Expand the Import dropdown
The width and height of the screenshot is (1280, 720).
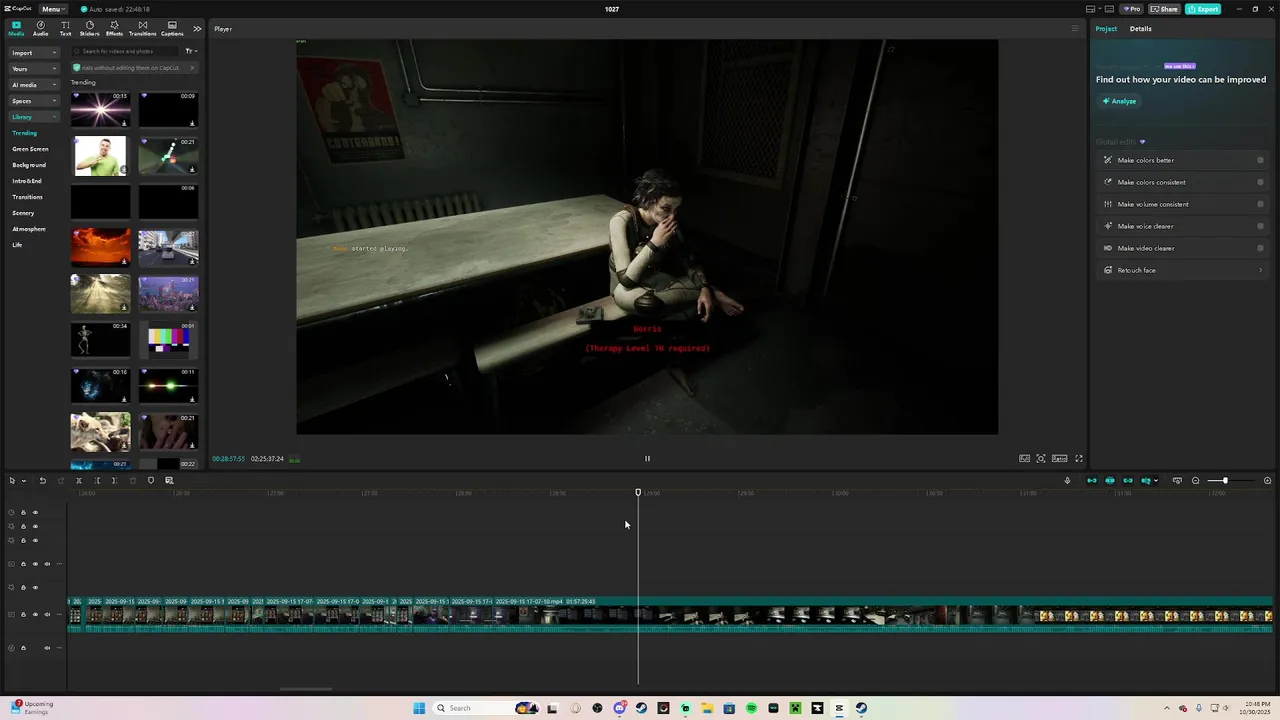[x=34, y=52]
